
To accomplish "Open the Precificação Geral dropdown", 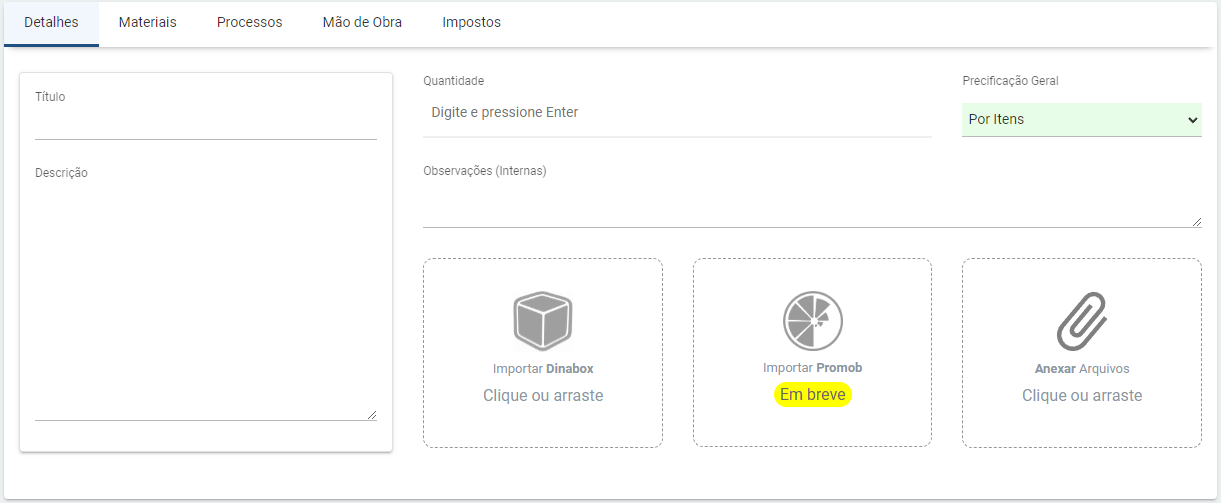I will pos(1081,120).
